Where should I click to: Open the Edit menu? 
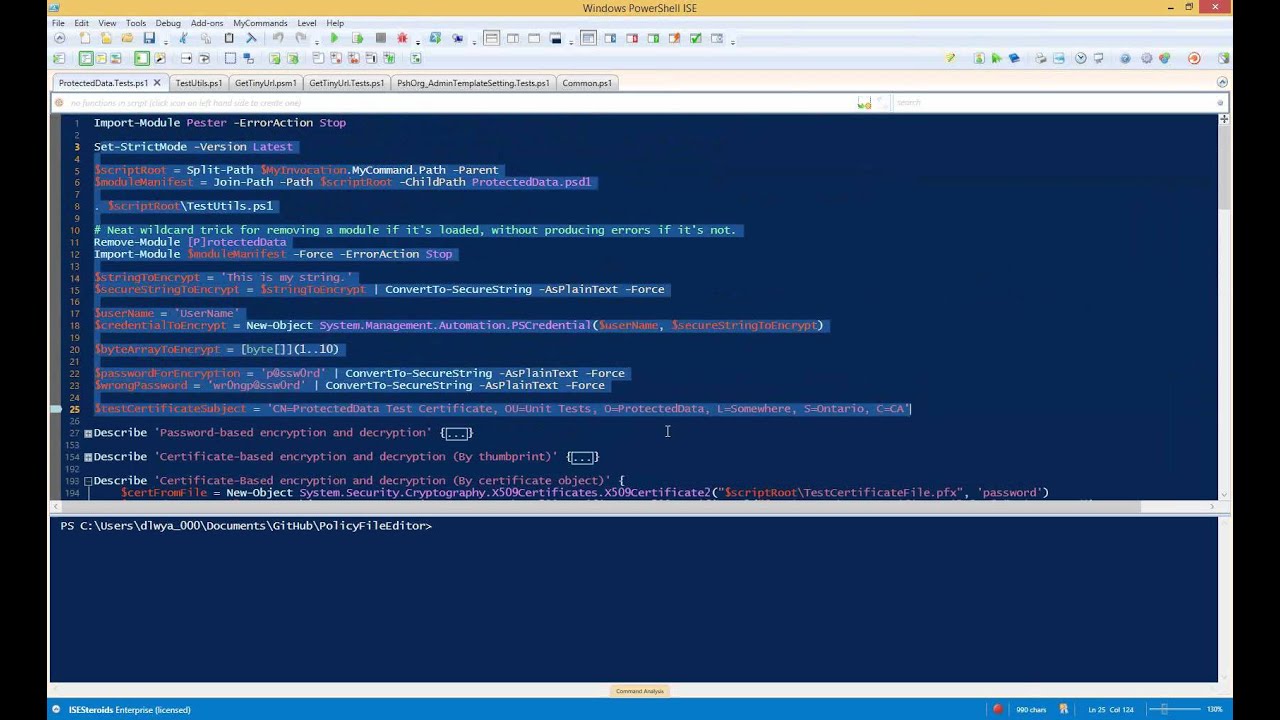coord(81,23)
